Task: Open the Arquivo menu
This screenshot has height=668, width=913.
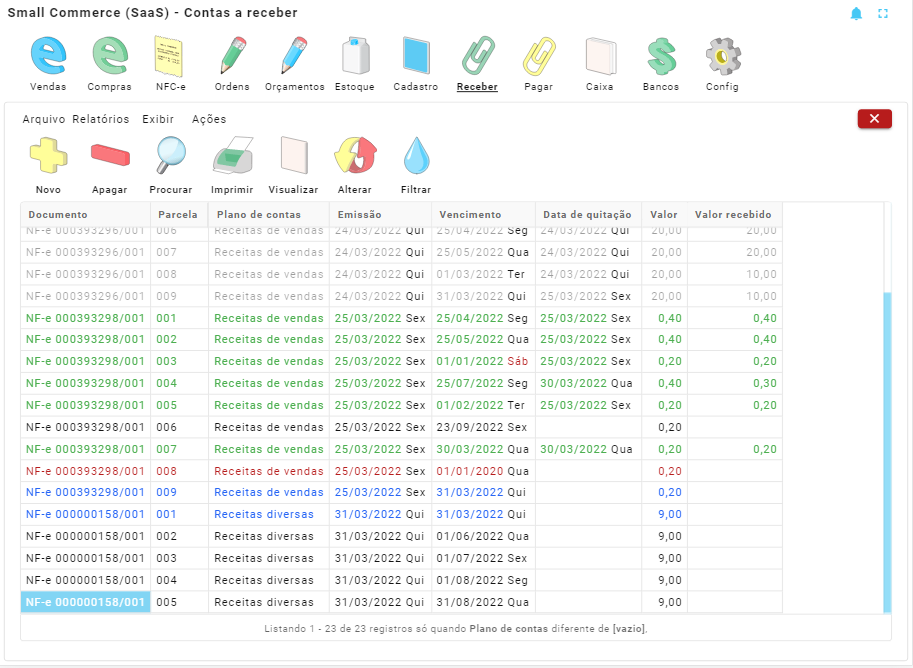Action: pos(44,119)
